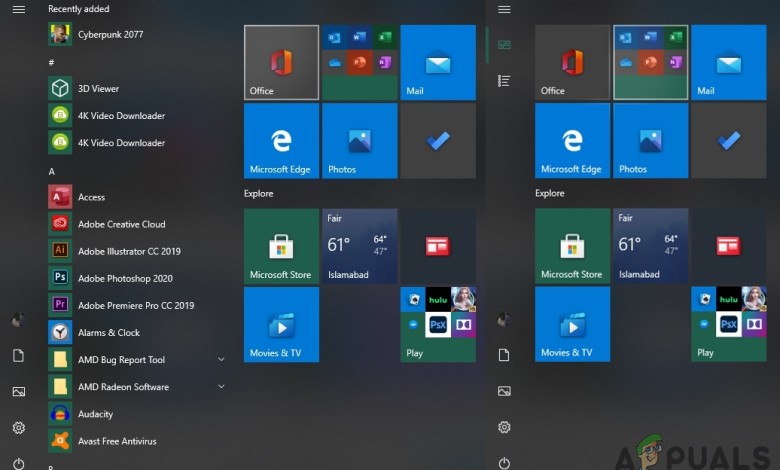The height and width of the screenshot is (470, 780).
Task: Click the hulu icon in left Play folder
Action: (x=438, y=299)
